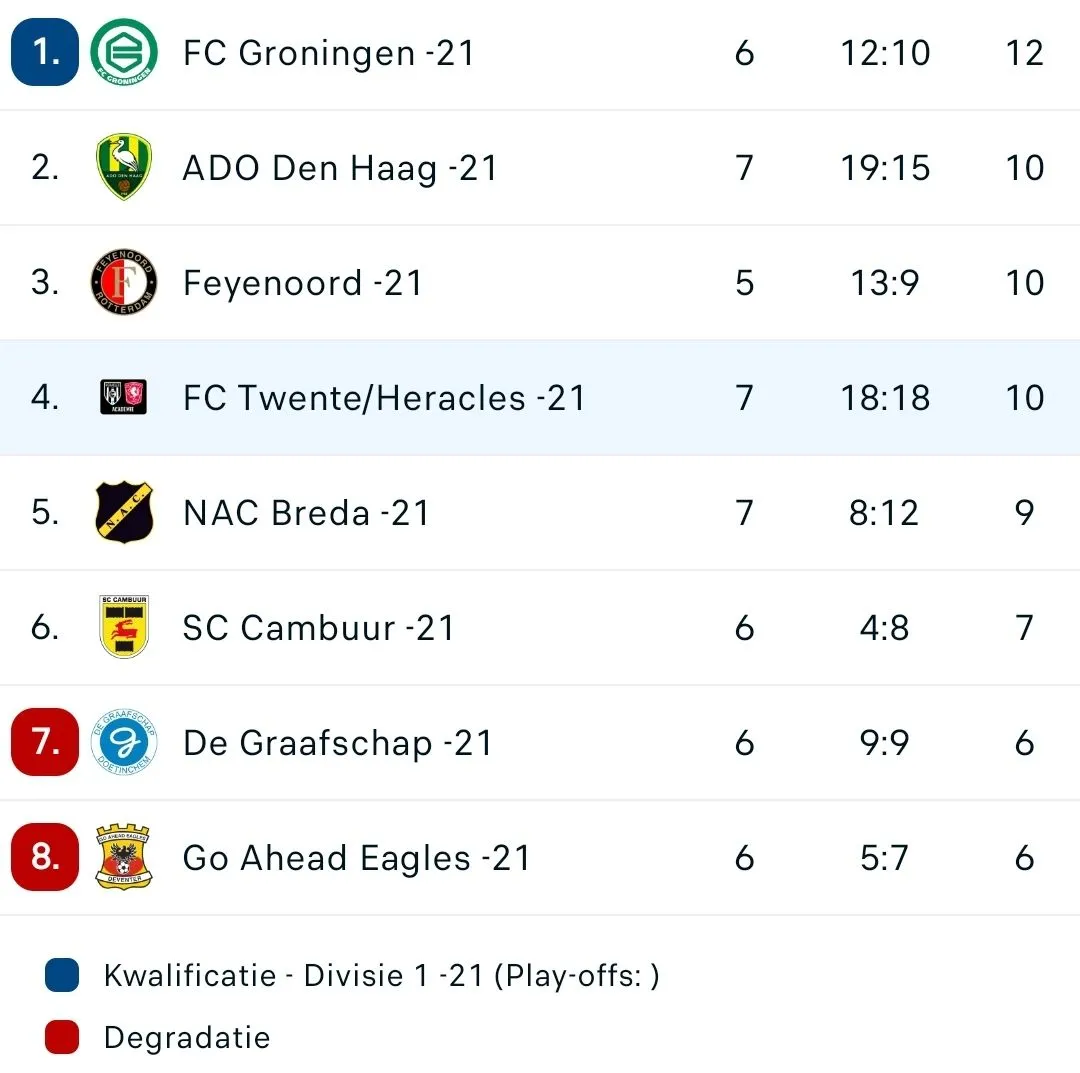Open FC Groningen -21 team page

(327, 53)
